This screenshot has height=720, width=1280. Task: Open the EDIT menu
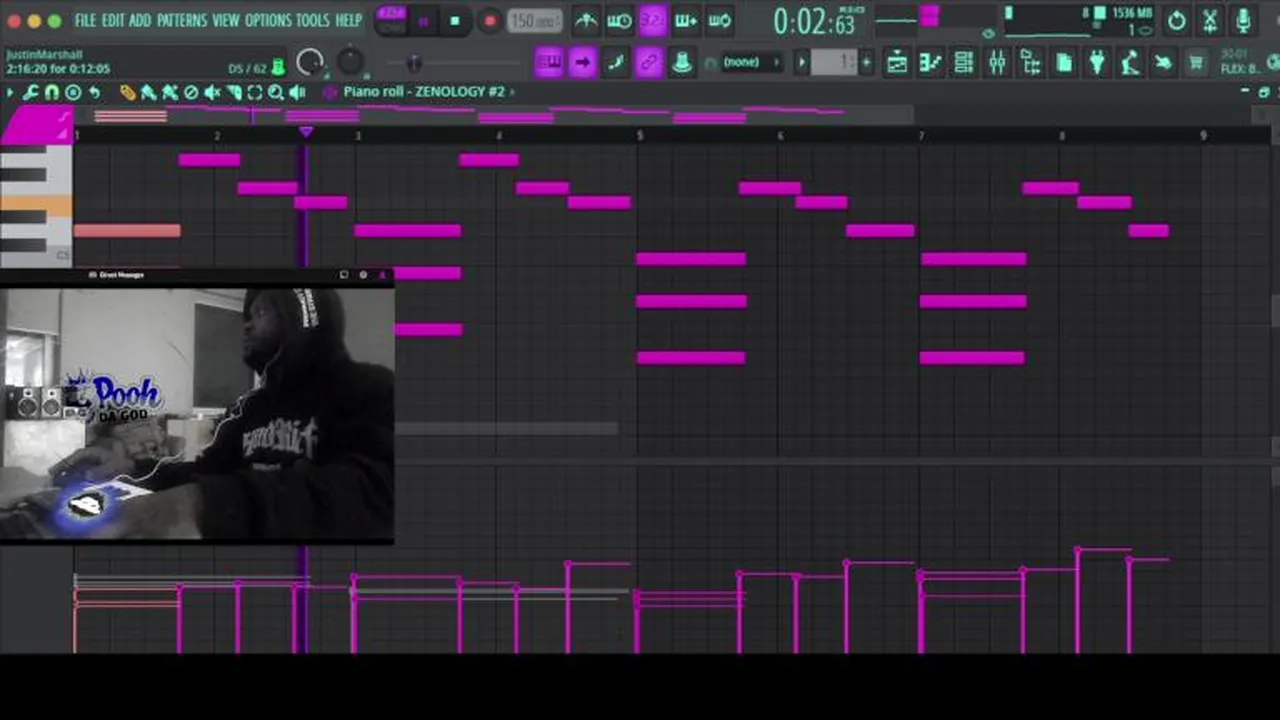112,20
